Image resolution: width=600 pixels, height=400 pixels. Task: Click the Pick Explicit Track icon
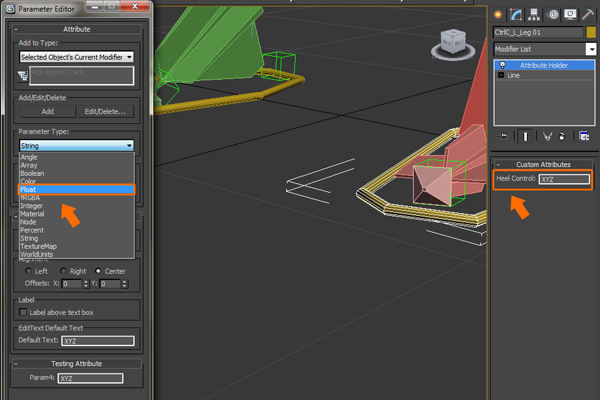click(x=23, y=76)
